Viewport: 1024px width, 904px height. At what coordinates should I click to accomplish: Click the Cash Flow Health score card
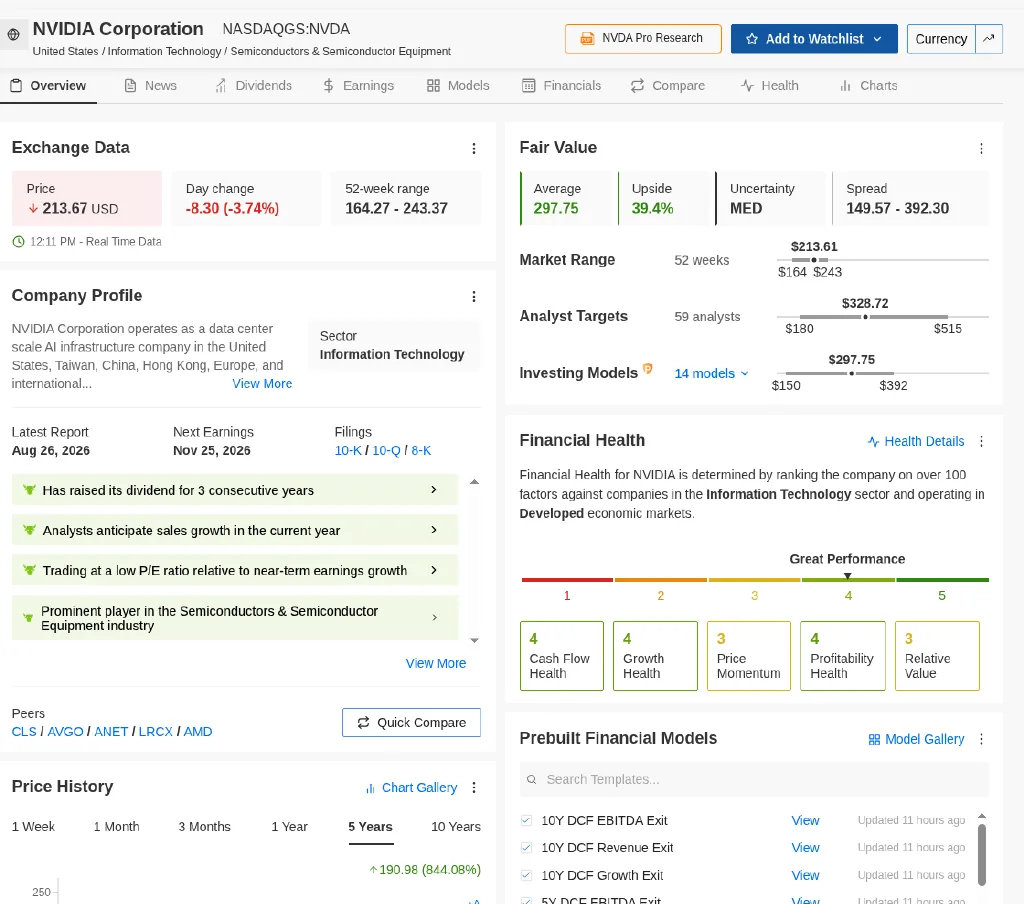562,656
